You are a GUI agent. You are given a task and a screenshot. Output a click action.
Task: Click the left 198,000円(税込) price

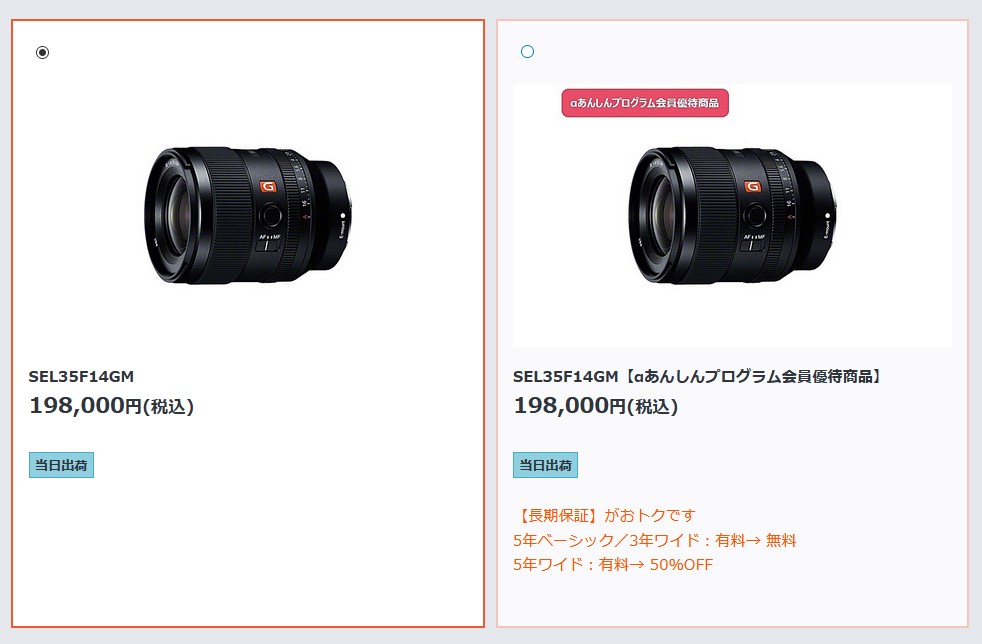point(111,405)
